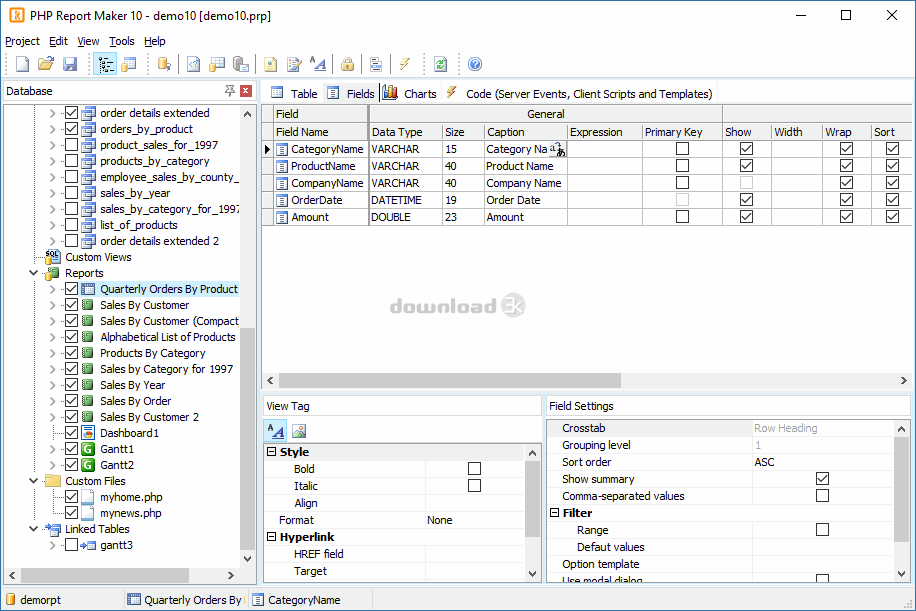The image size is (916, 611).
Task: Open the Project menu
Action: [x=22, y=41]
